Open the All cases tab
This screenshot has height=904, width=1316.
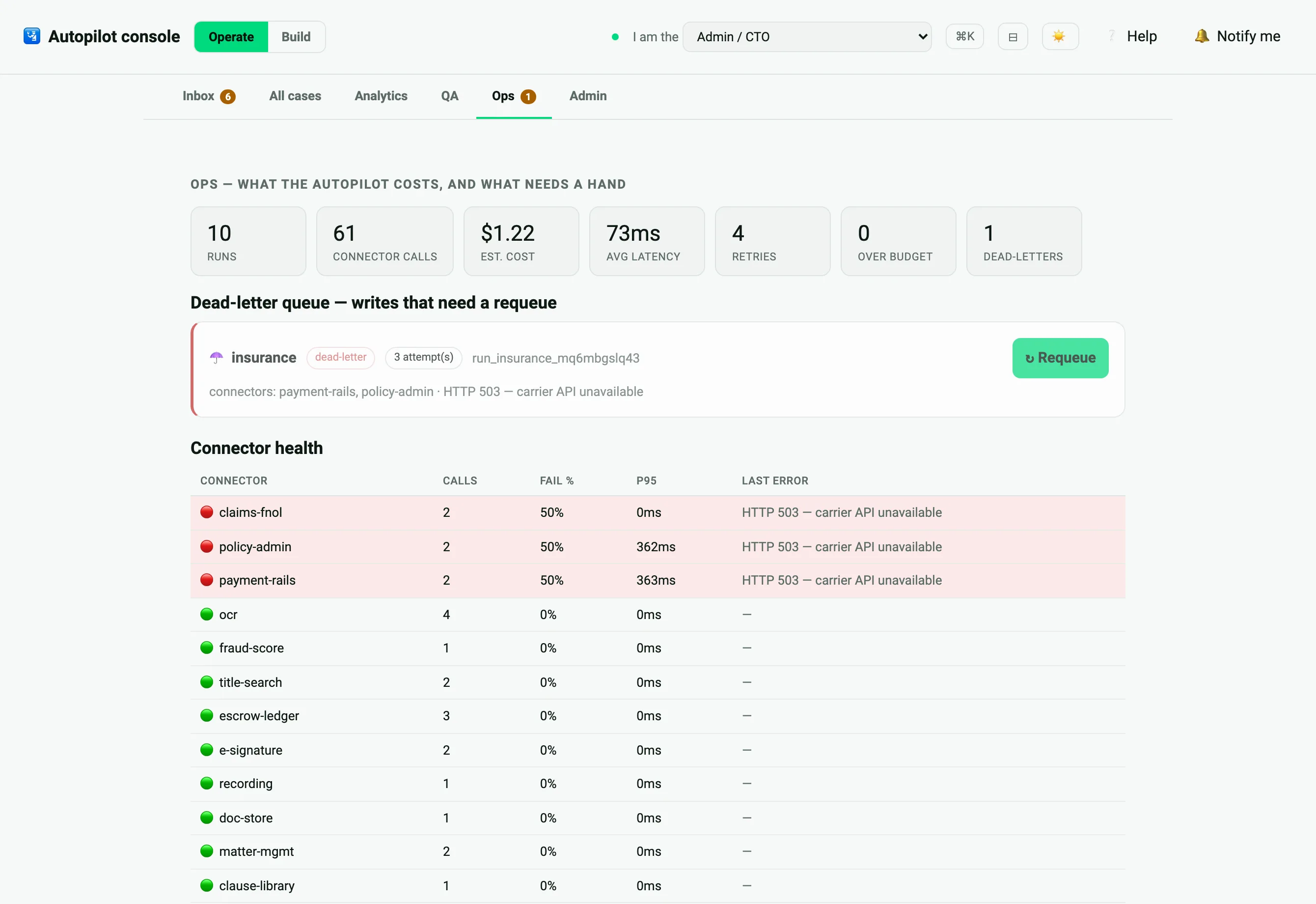pos(295,96)
